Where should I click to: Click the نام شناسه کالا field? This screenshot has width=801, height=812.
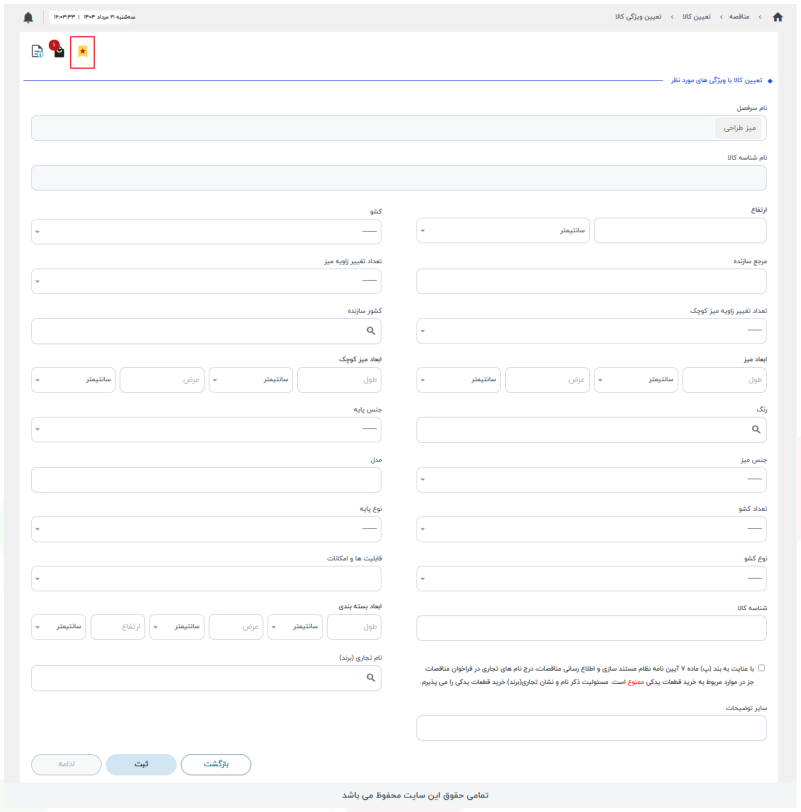click(399, 178)
